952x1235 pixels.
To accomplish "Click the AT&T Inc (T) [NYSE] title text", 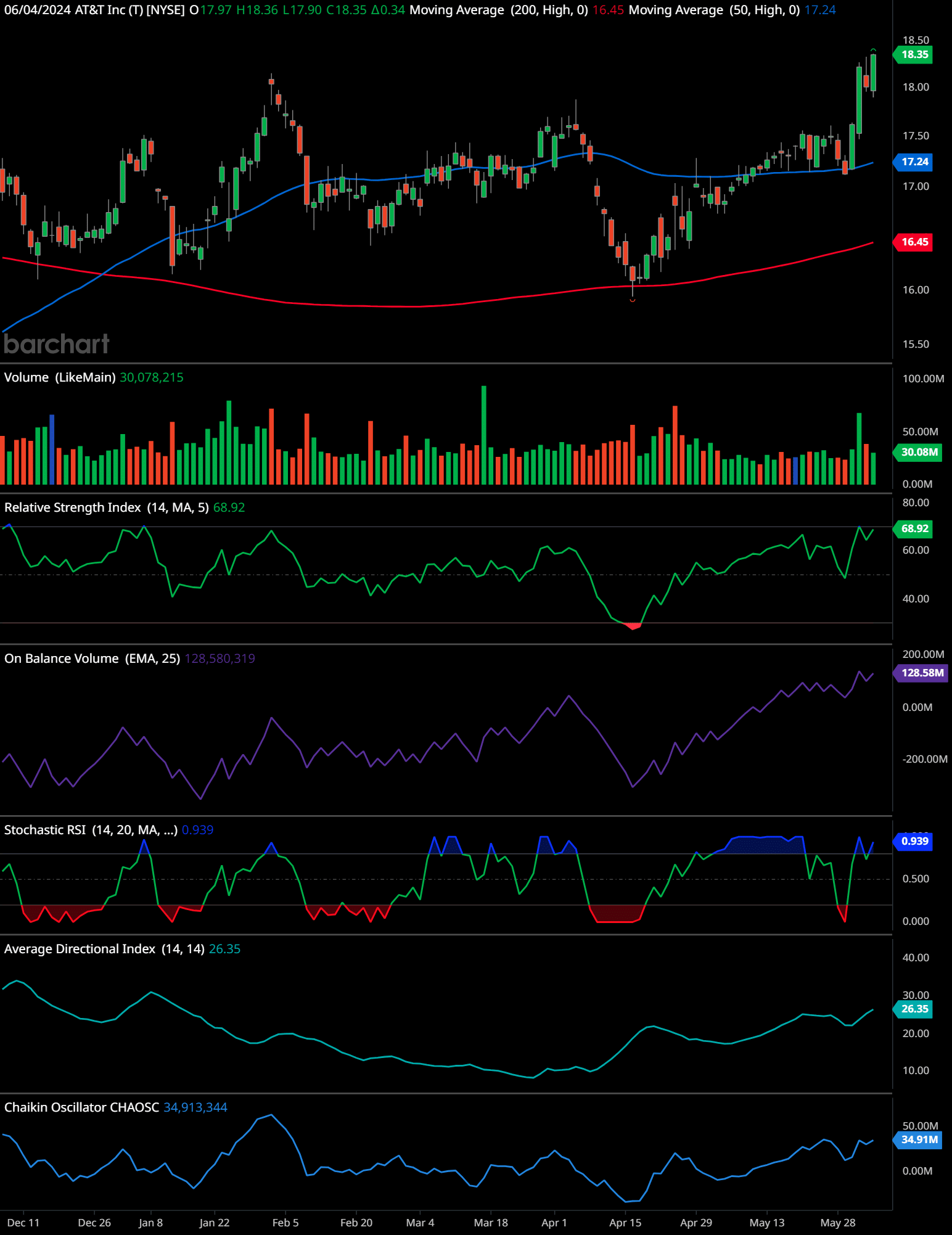I will (x=130, y=10).
